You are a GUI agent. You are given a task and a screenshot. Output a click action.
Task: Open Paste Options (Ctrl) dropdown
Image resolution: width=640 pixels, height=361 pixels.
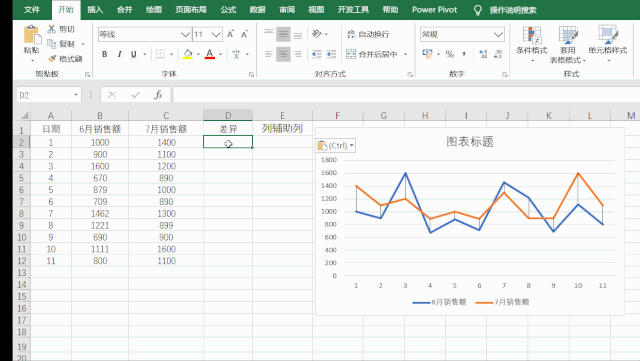click(x=336, y=145)
